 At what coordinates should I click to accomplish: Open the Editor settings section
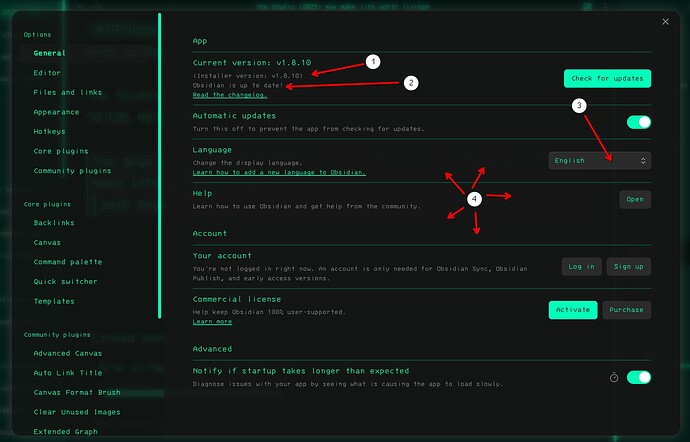coord(47,73)
